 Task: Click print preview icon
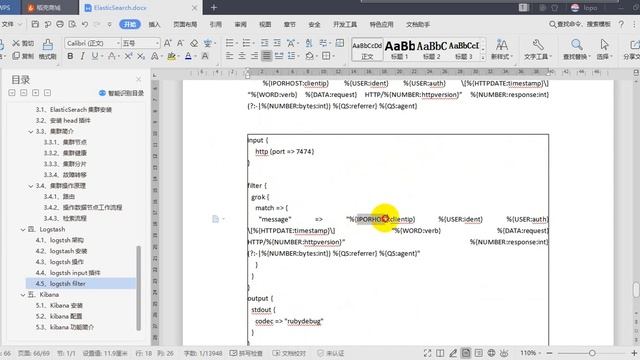tap(72, 24)
